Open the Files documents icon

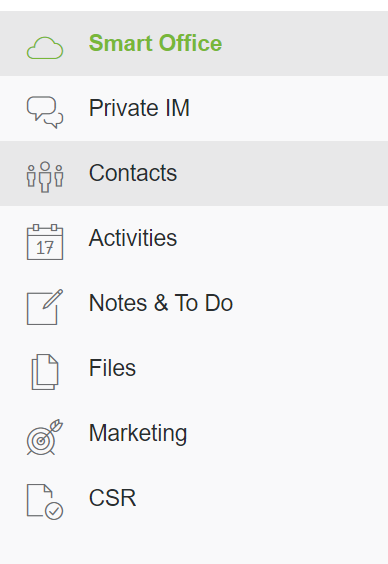(x=45, y=372)
